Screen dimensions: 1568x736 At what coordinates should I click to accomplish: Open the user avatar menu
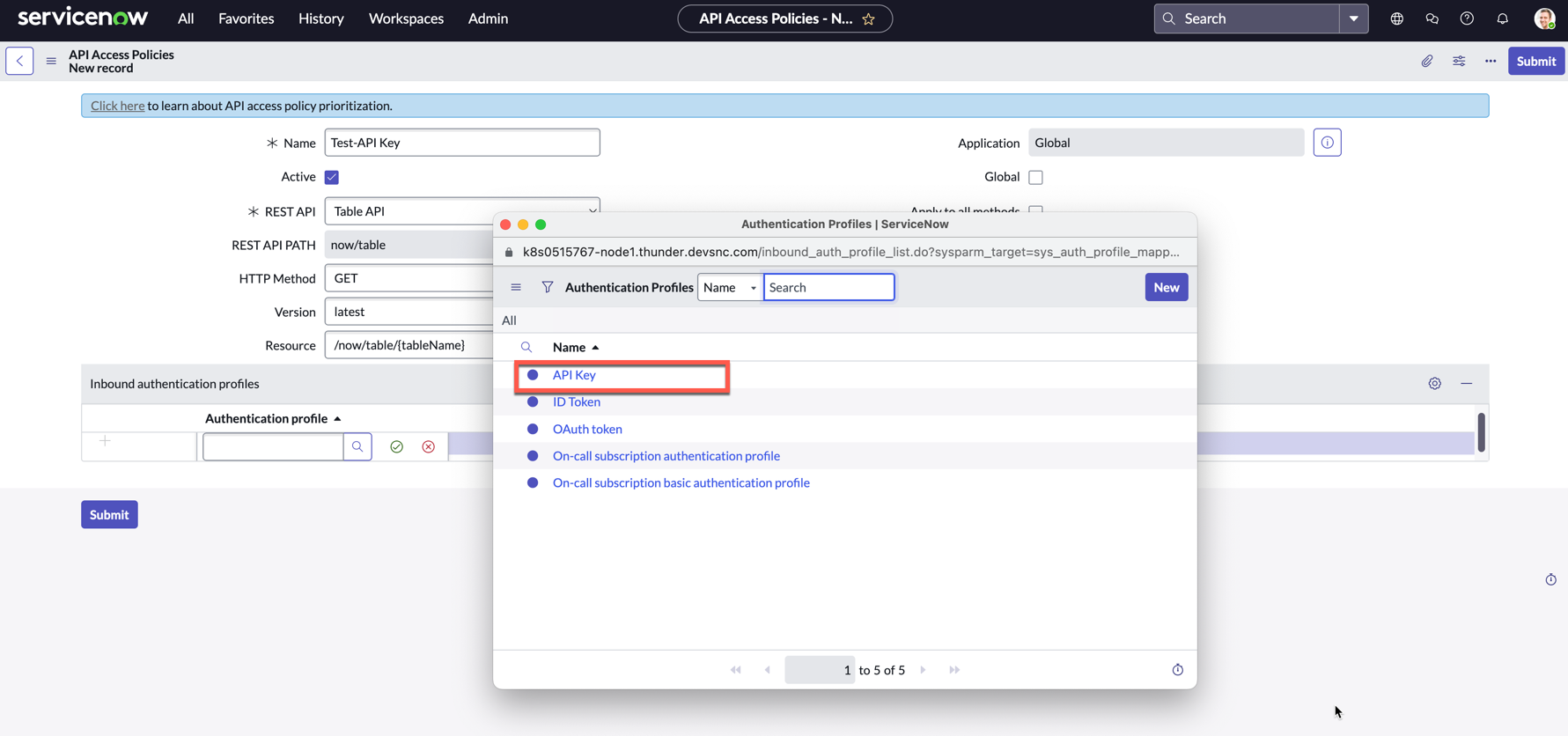tap(1544, 18)
